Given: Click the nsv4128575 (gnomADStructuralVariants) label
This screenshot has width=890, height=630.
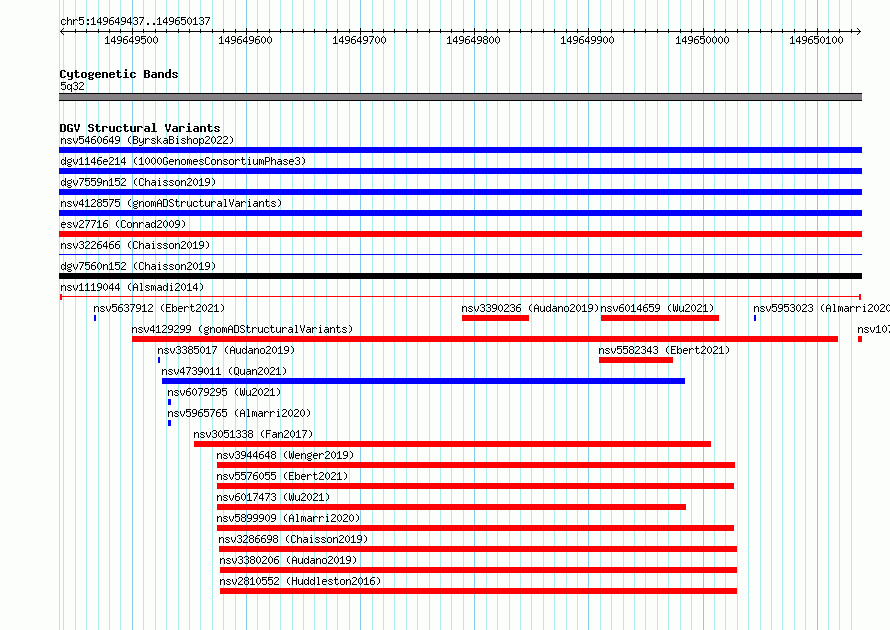Looking at the screenshot, I should pos(171,203).
